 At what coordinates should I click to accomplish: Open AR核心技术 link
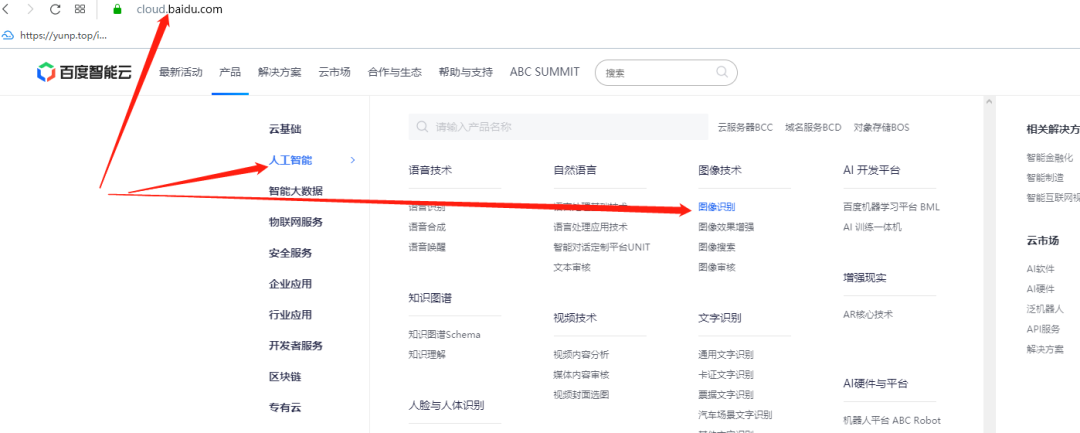tap(868, 315)
